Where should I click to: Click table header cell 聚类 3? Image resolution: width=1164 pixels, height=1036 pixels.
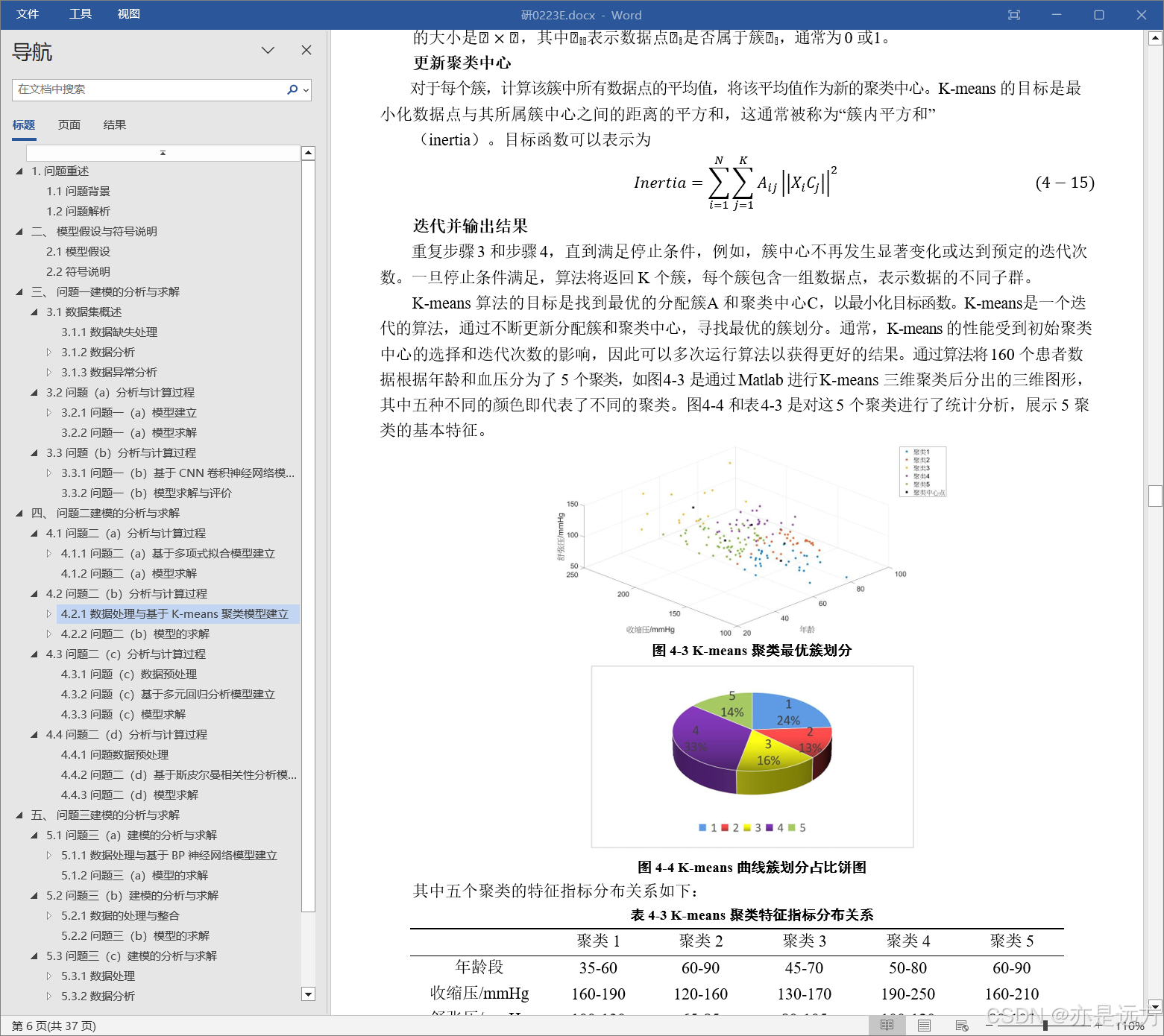[805, 941]
